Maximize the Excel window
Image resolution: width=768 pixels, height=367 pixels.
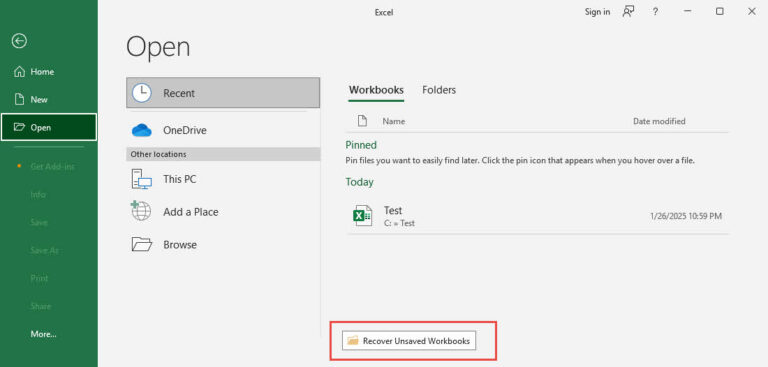(720, 12)
